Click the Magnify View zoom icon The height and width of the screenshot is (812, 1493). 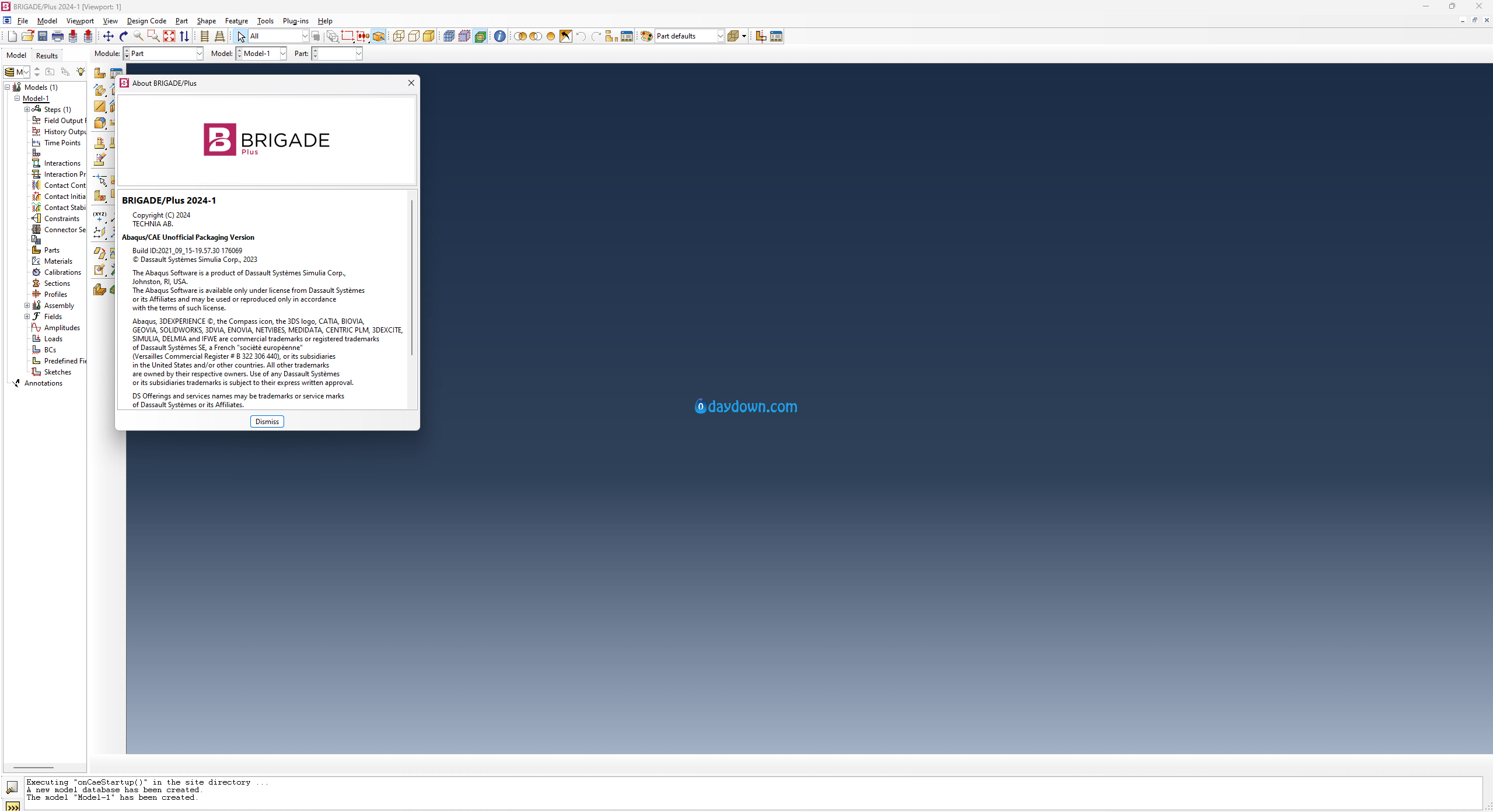(139, 36)
